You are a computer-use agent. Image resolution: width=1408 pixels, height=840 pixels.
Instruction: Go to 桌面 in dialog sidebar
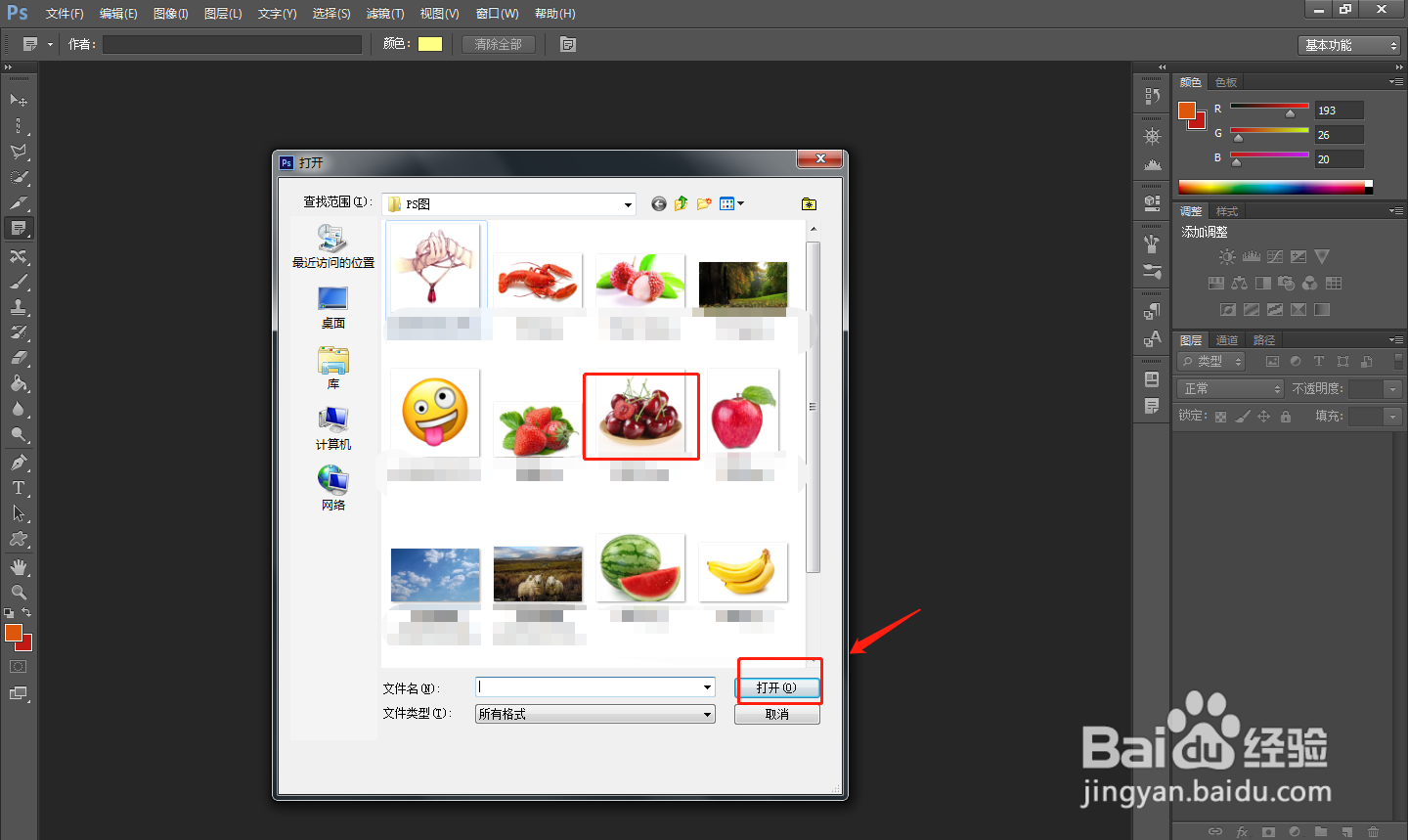[x=333, y=308]
